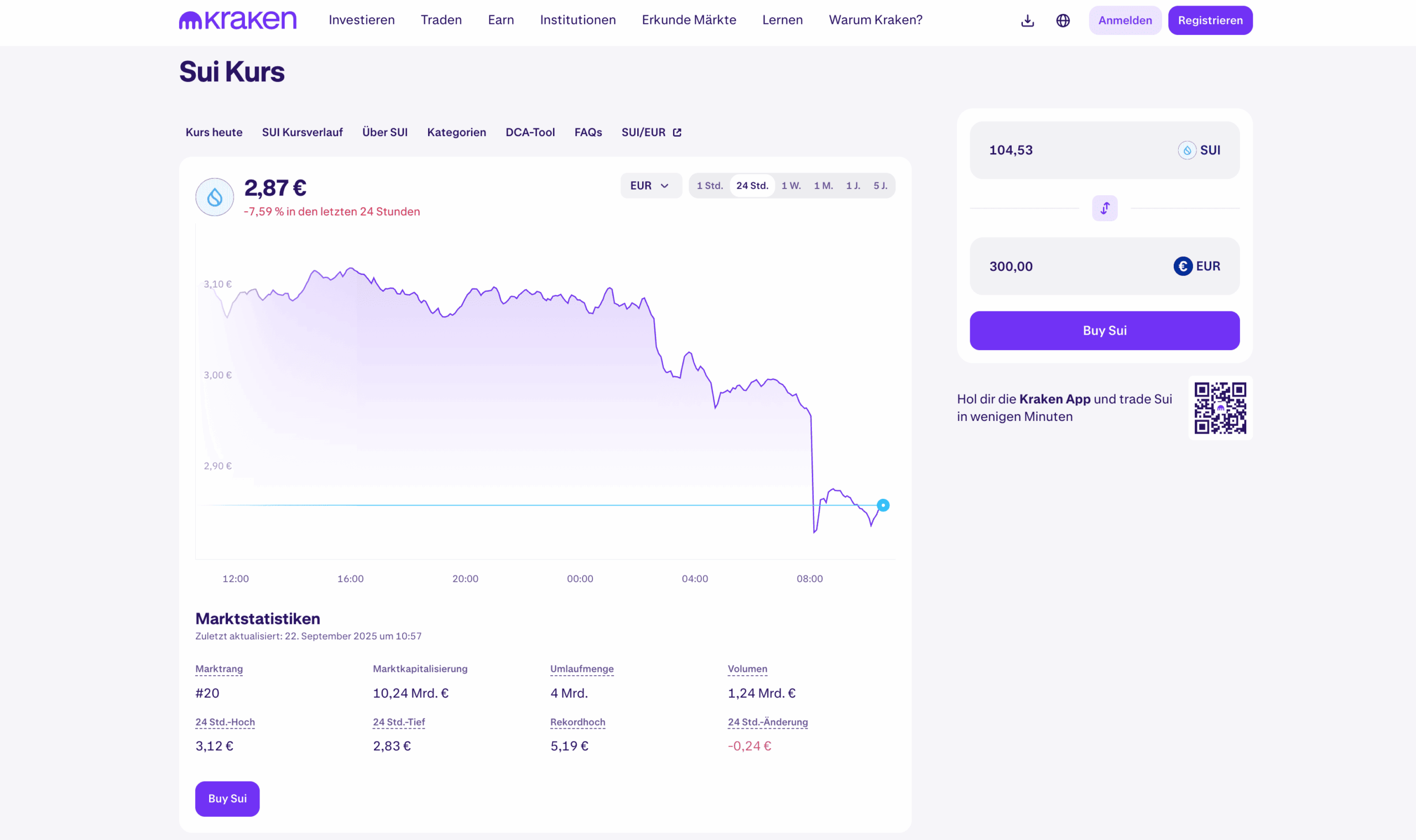Click the download app icon

[x=1027, y=21]
